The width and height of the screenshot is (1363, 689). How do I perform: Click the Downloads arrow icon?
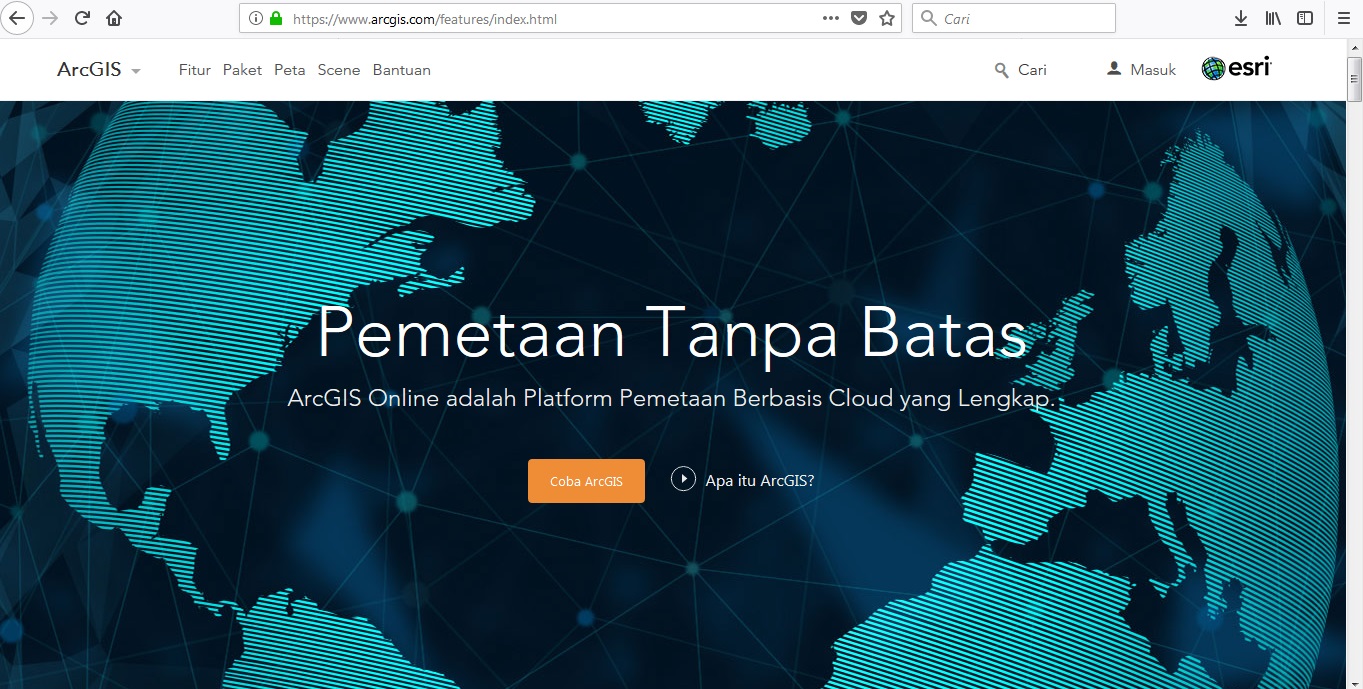(1240, 18)
